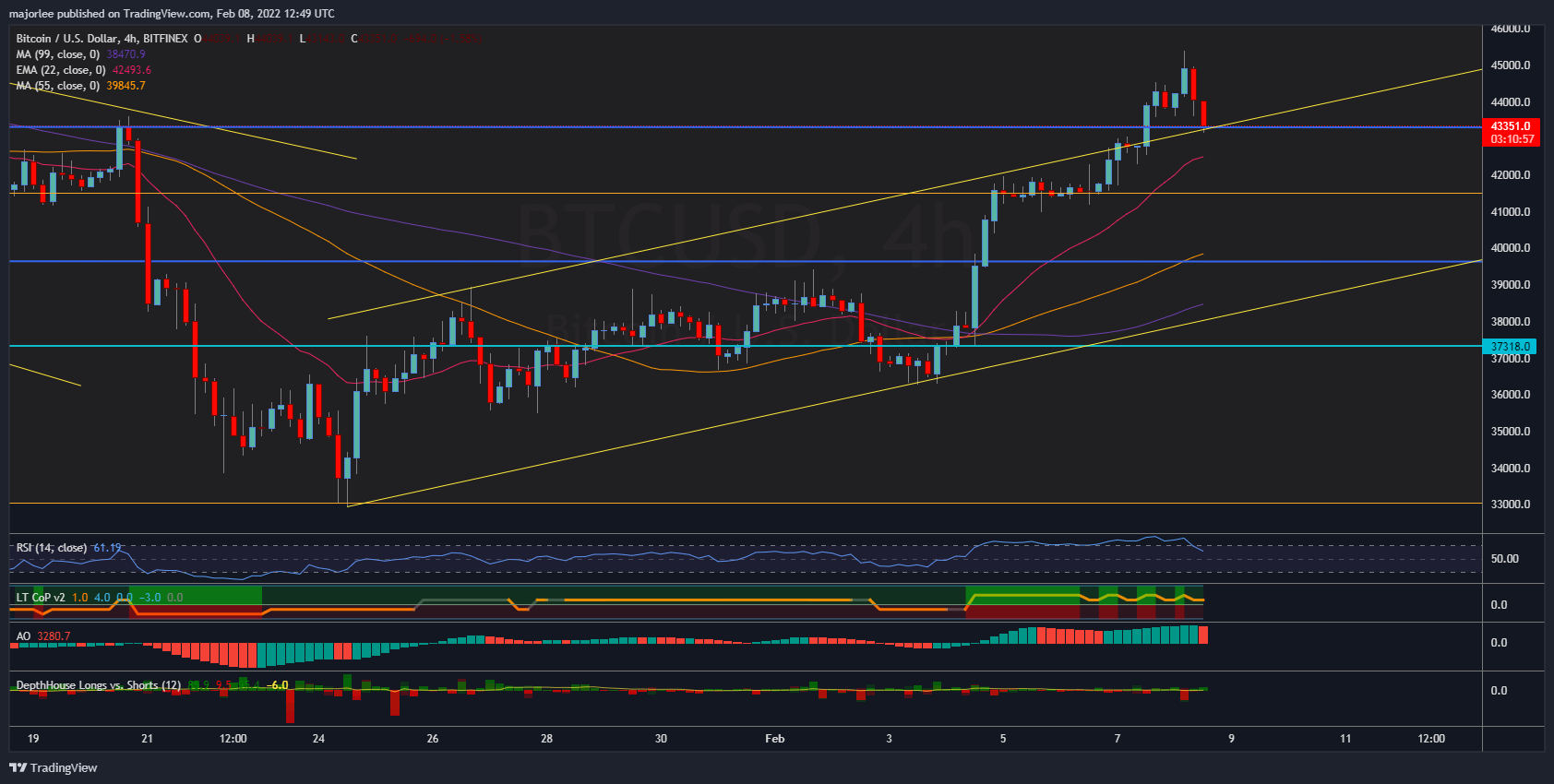
Task: Select the 'RSI (14, close)' indicator legend
Action: [52, 548]
